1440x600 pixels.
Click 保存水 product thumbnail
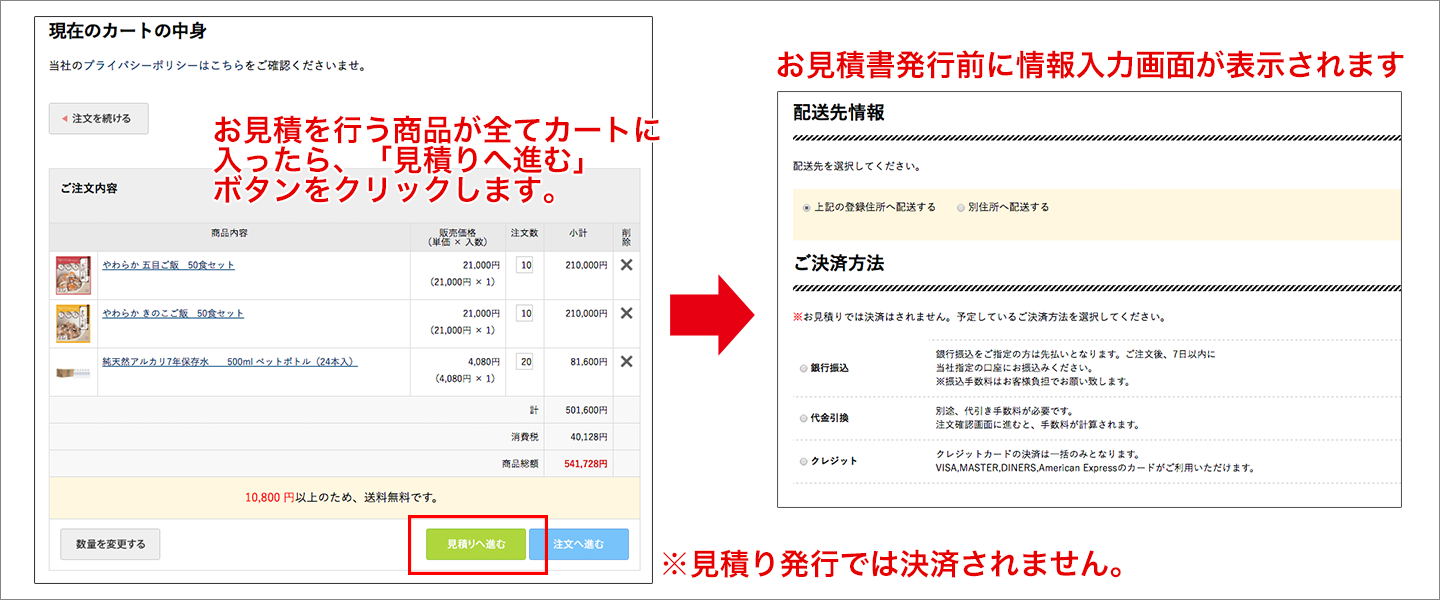73,372
